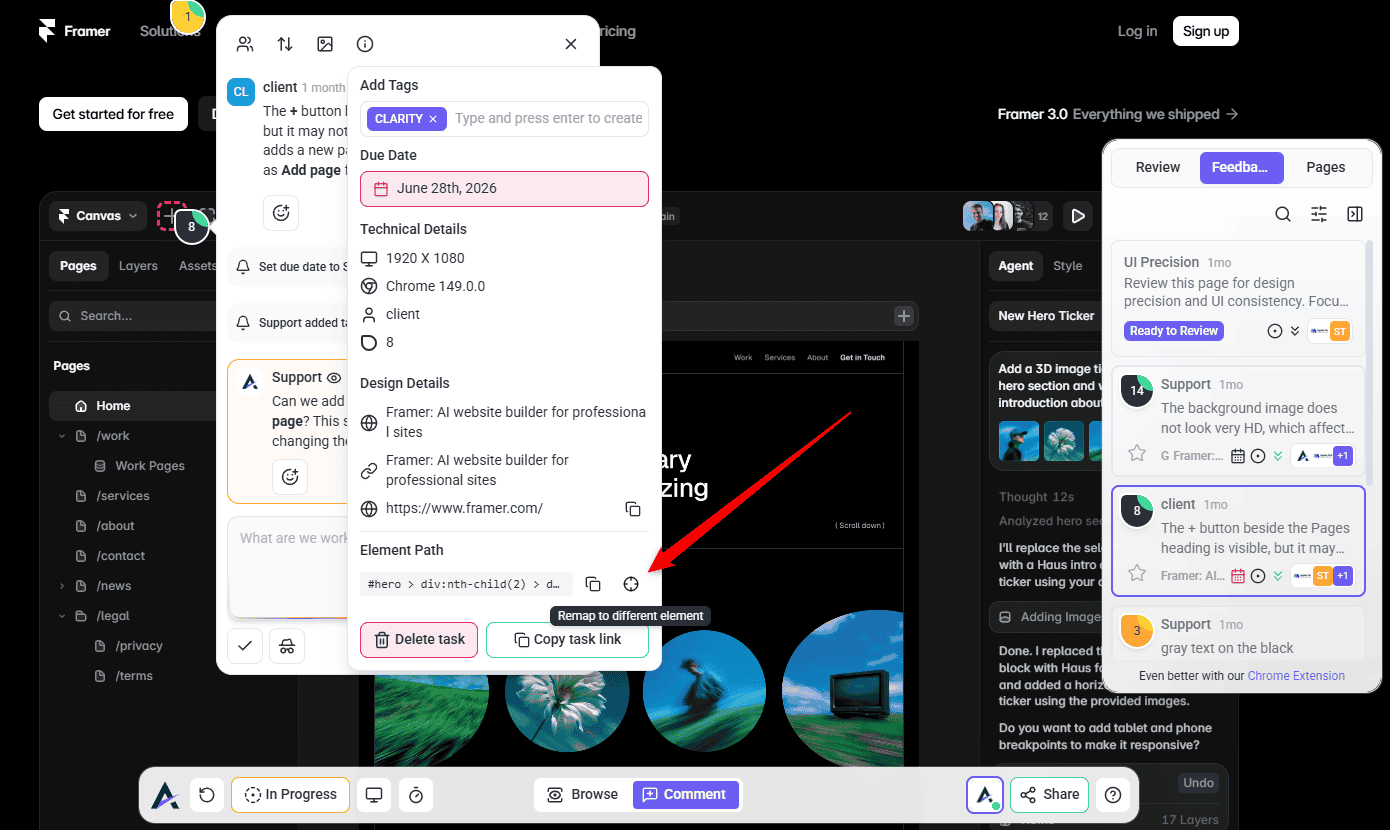
Task: Click the undo/refresh icon in bottom toolbar
Action: click(207, 795)
